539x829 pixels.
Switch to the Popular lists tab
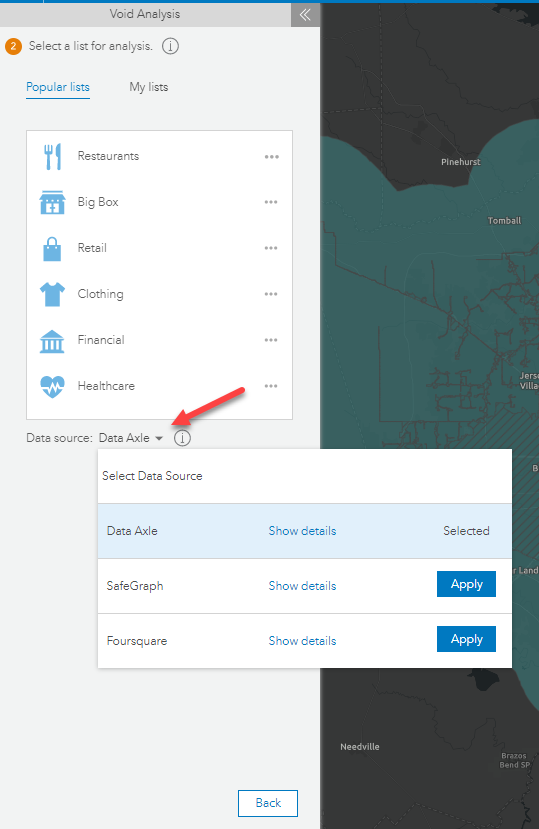coord(58,87)
